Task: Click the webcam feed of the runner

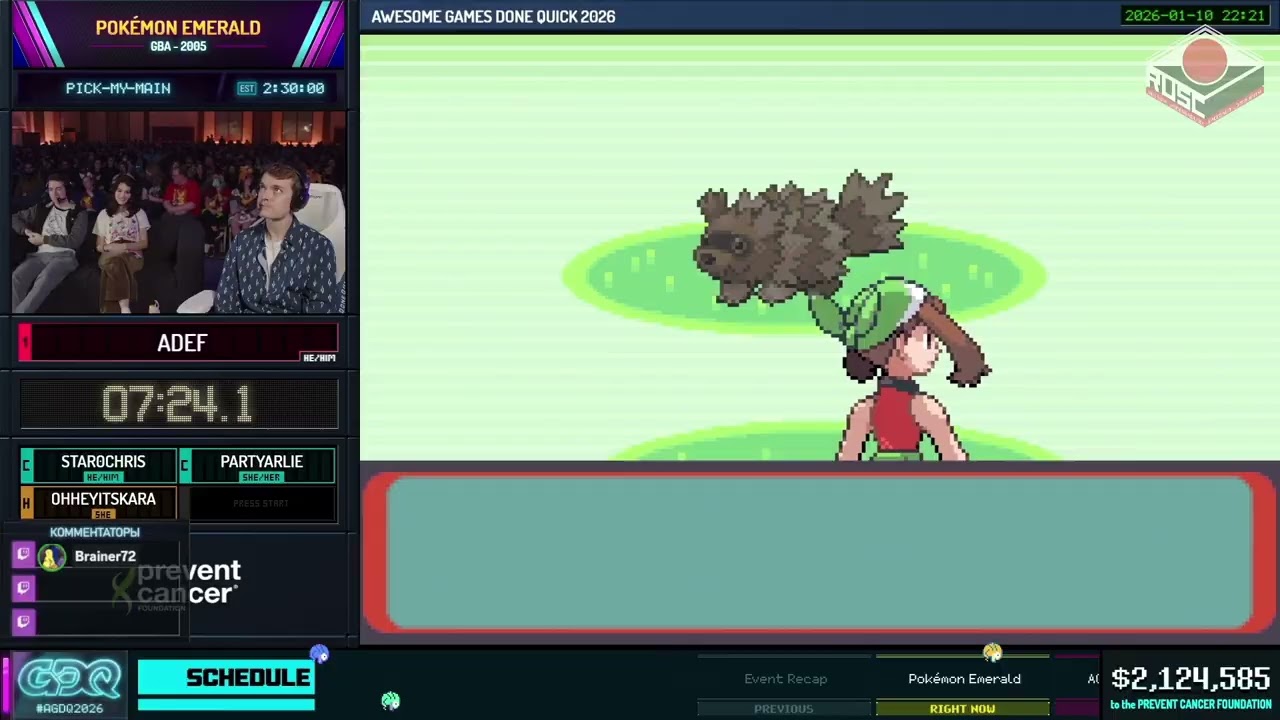Action: pyautogui.click(x=178, y=212)
